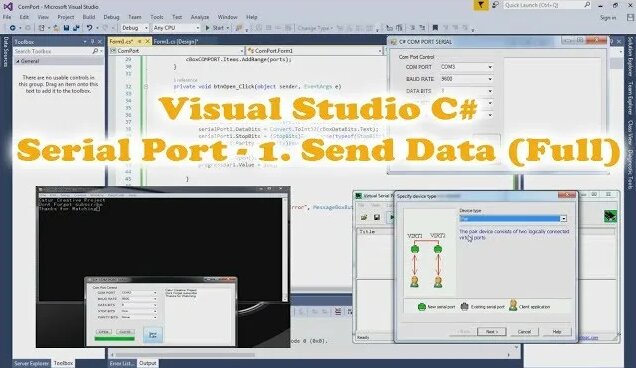
Task: Switch to the Server Explorer tab
Action: 31,363
